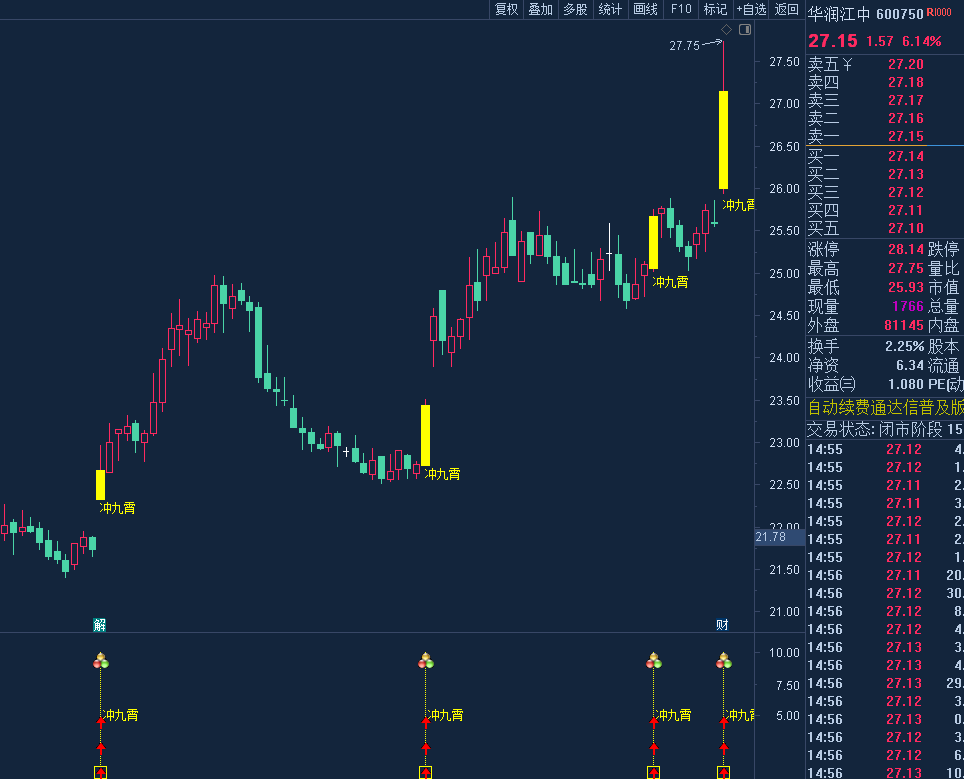Toggle 多股 multi-stock view
964x779 pixels.
click(575, 9)
